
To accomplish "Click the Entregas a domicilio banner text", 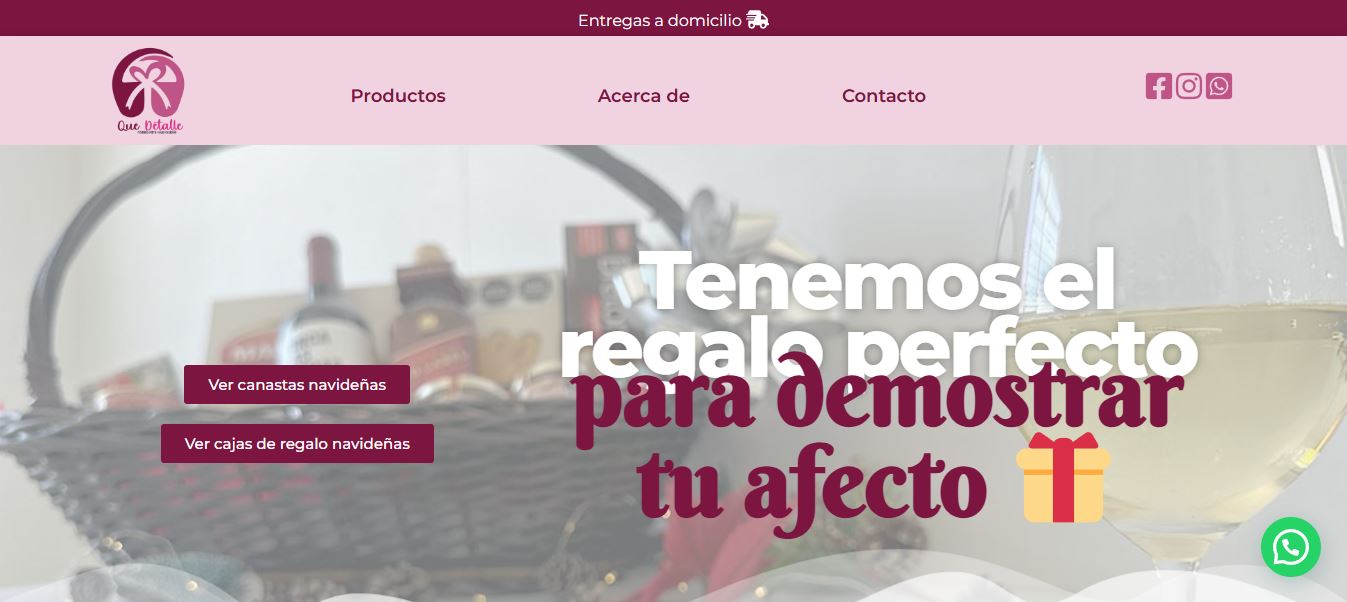I will pos(660,20).
